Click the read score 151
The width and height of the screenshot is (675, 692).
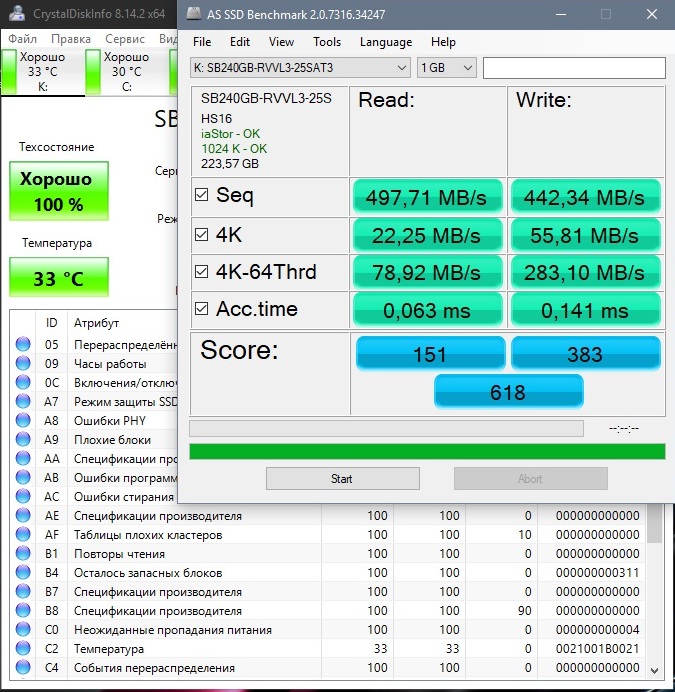[430, 354]
